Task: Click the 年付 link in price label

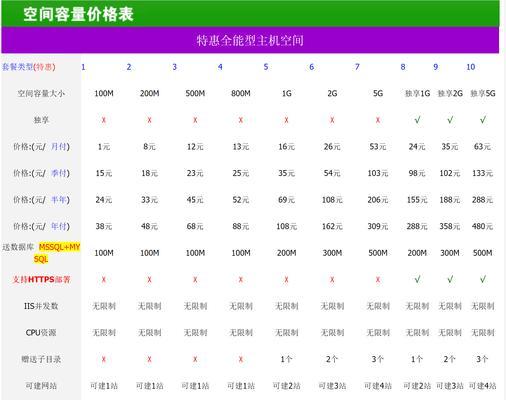Action: pyautogui.click(x=58, y=226)
